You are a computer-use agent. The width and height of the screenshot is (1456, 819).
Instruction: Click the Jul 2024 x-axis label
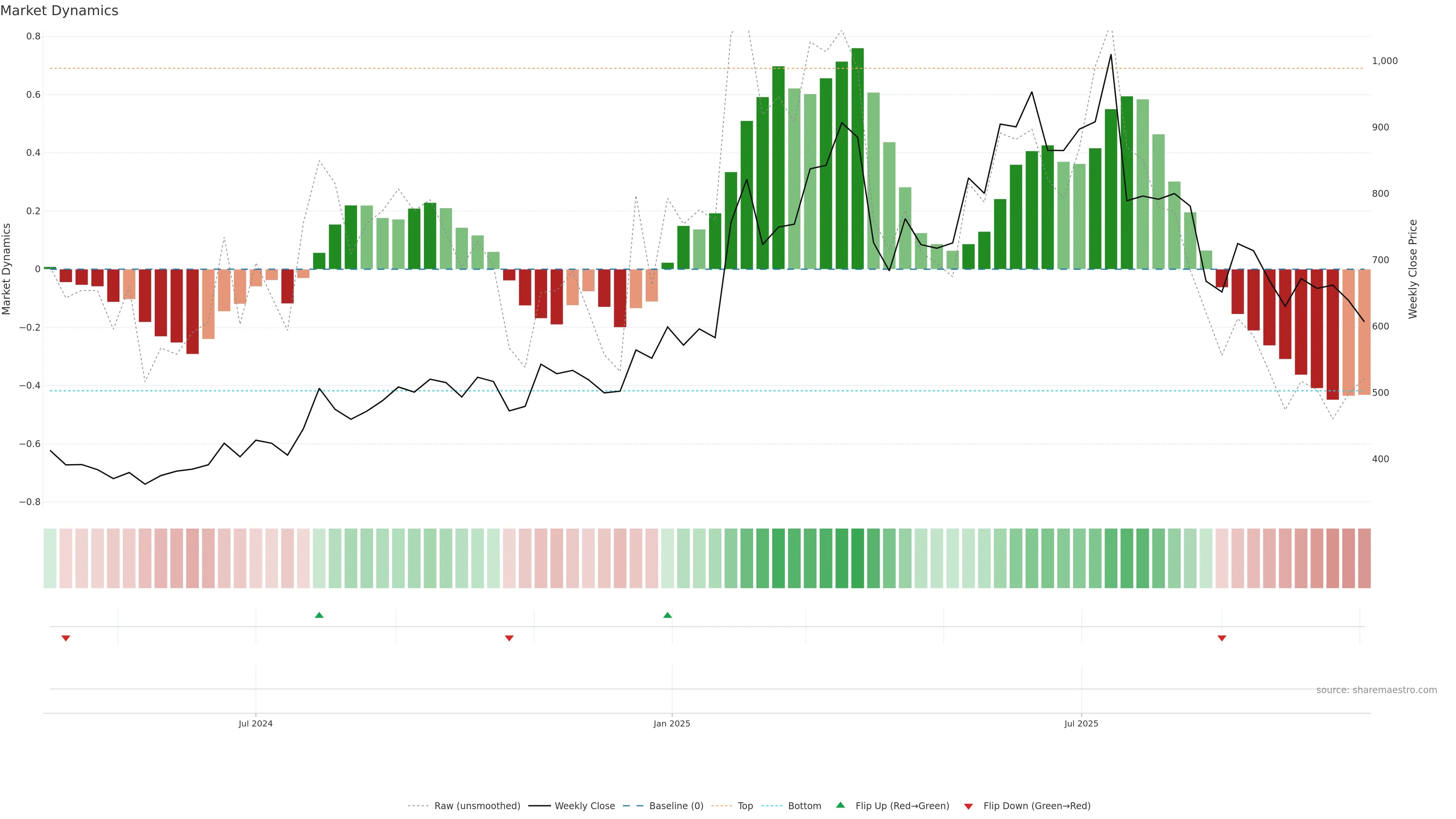tap(256, 723)
